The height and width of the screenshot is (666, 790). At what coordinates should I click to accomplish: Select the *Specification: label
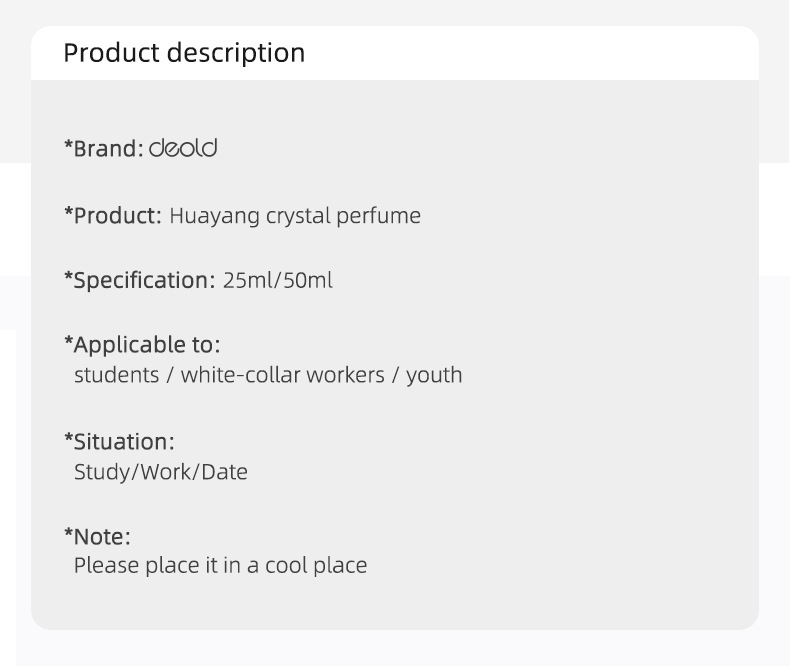139,280
